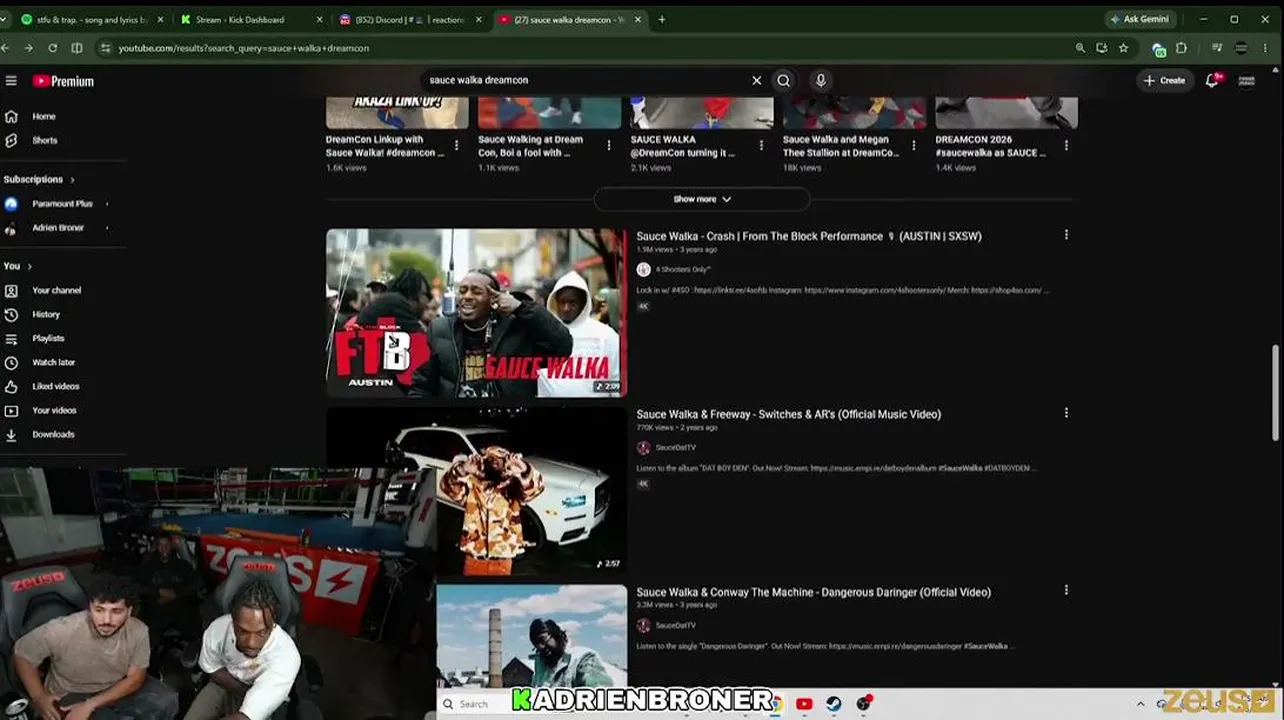Select the sauce walka dreamcon YouTube tab
Image resolution: width=1284 pixels, height=720 pixels.
coord(570,20)
